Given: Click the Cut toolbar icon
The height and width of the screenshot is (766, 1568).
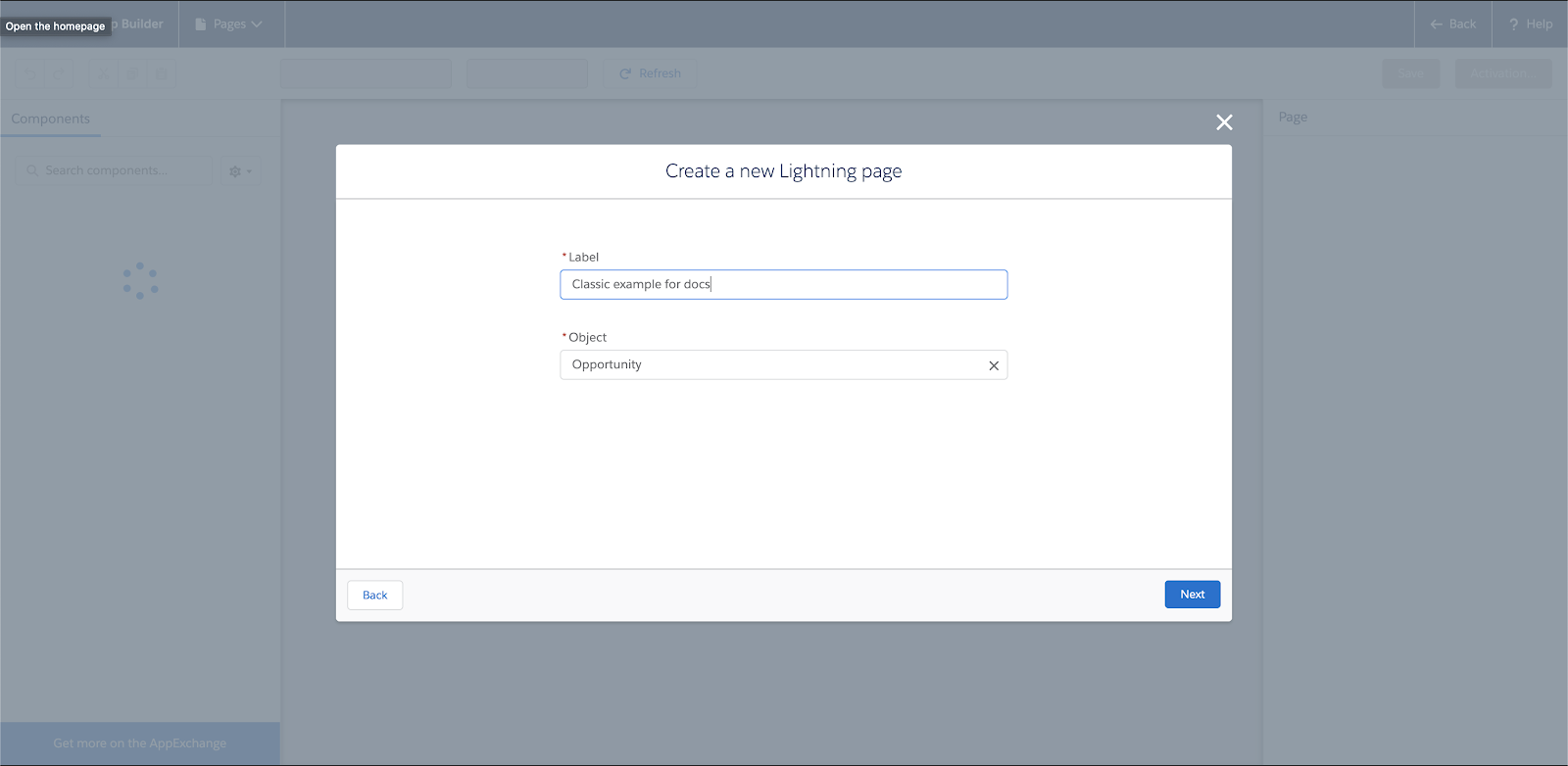Looking at the screenshot, I should pos(103,73).
